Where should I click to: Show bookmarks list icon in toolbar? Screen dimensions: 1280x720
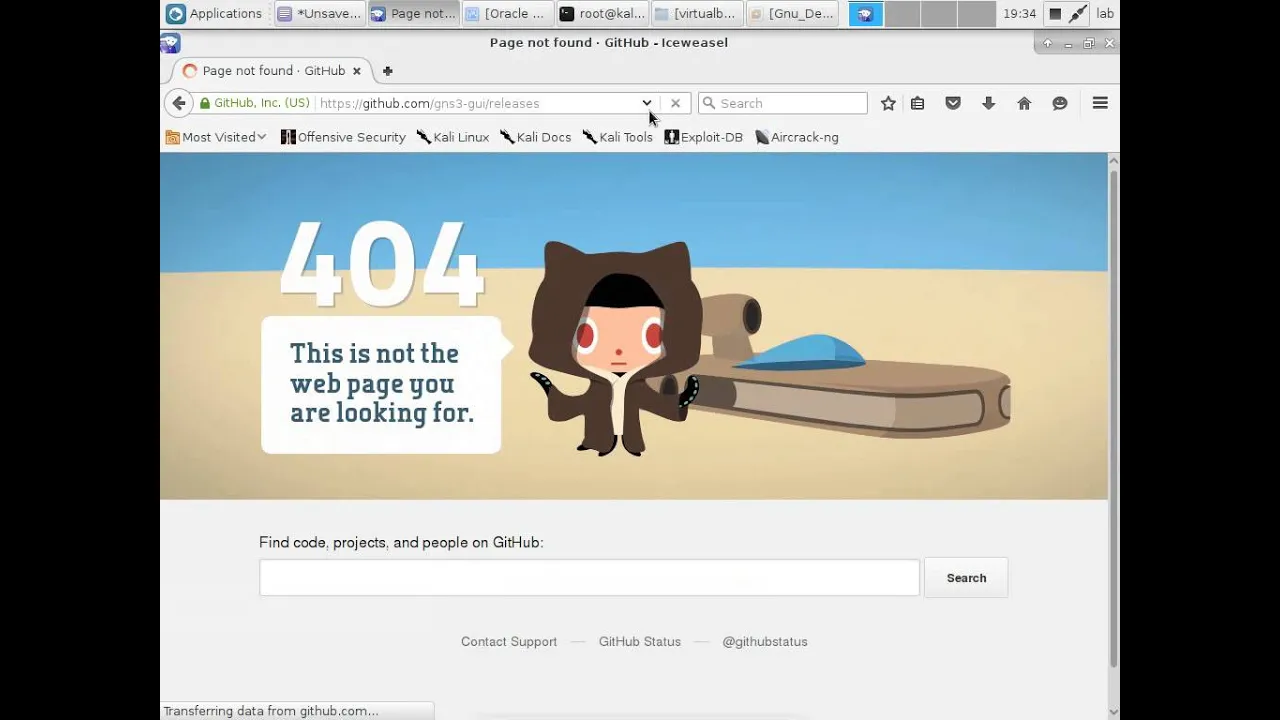coord(917,103)
